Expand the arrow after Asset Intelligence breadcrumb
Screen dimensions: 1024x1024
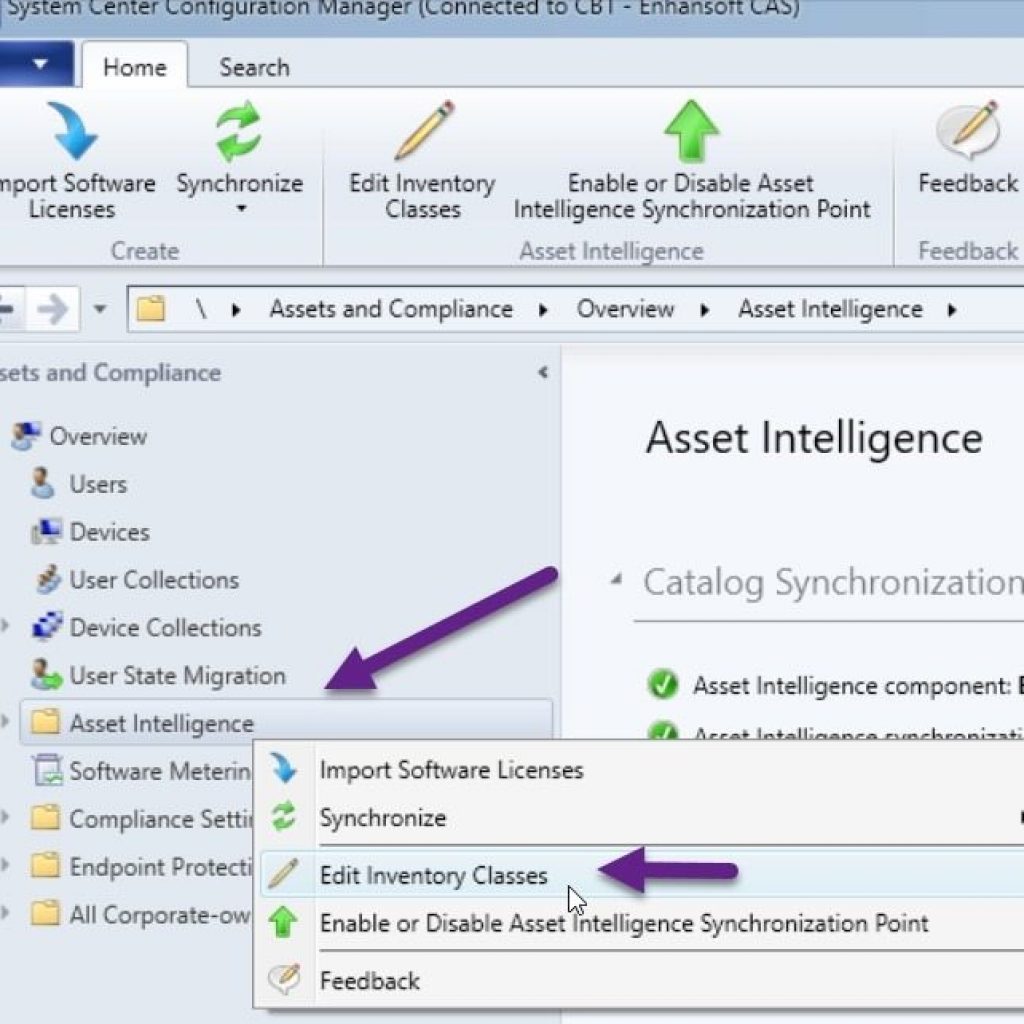tap(952, 310)
